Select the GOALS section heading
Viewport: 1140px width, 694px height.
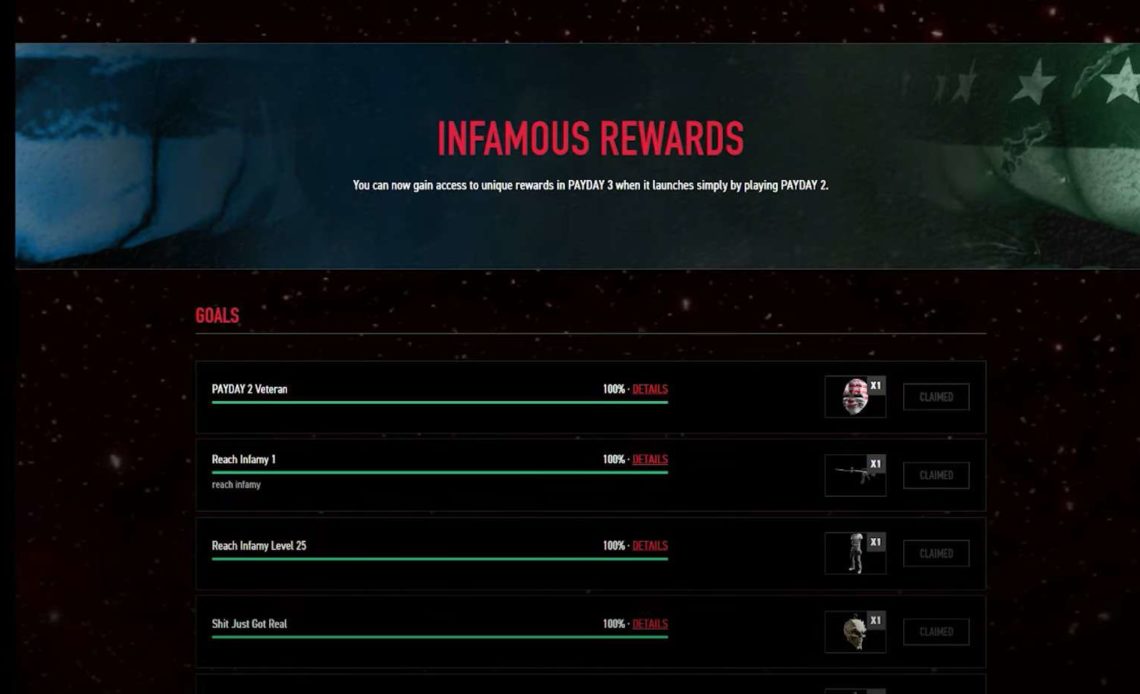click(217, 316)
